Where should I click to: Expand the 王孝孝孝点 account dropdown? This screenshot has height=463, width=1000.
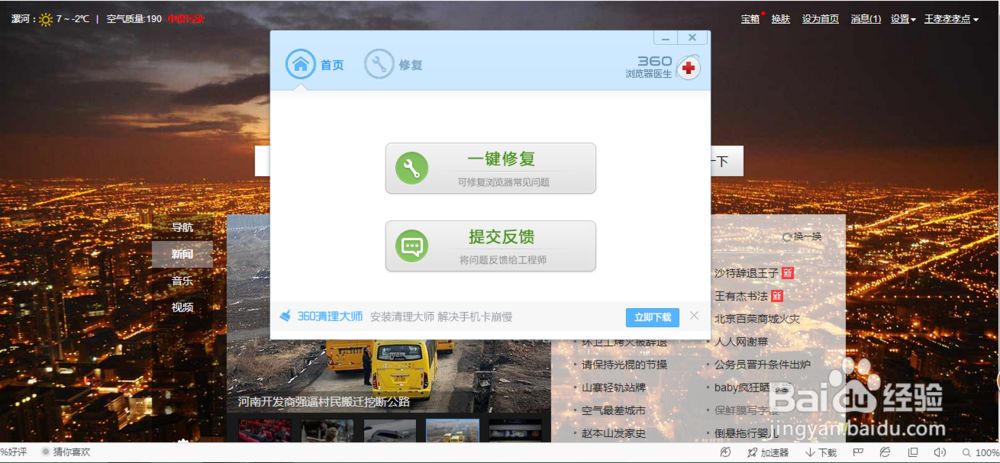[952, 19]
